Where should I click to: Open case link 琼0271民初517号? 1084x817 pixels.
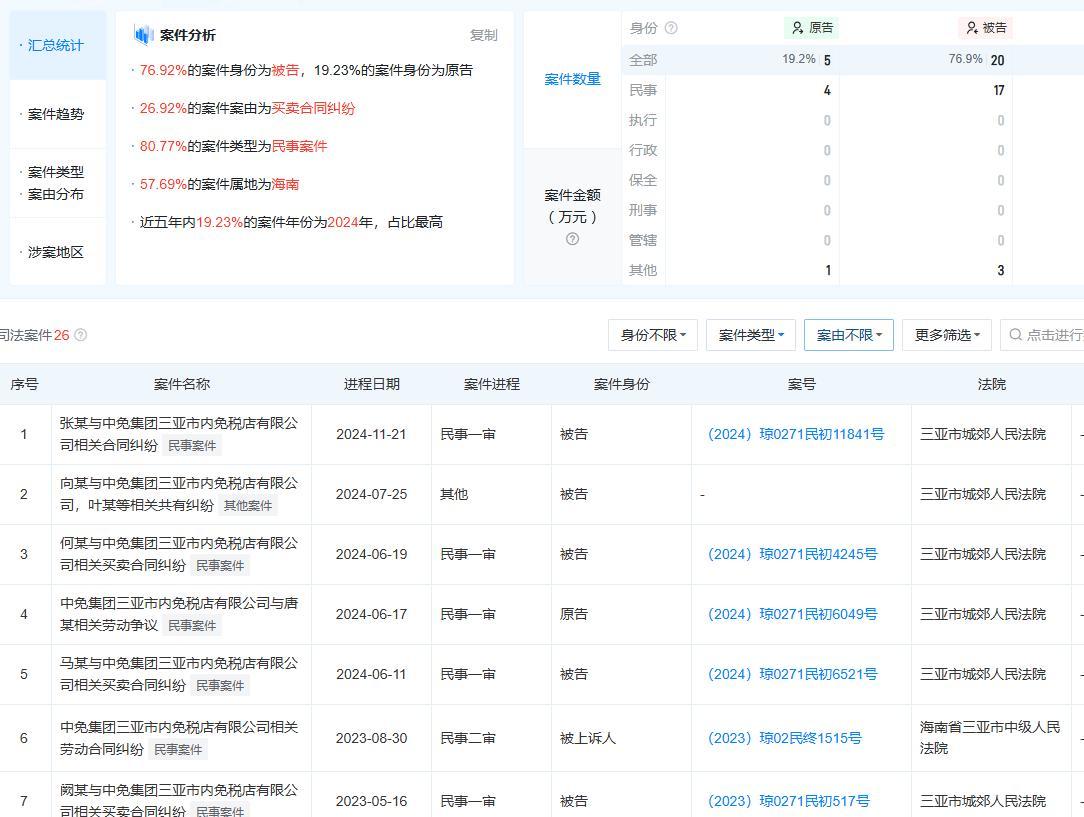(x=789, y=801)
